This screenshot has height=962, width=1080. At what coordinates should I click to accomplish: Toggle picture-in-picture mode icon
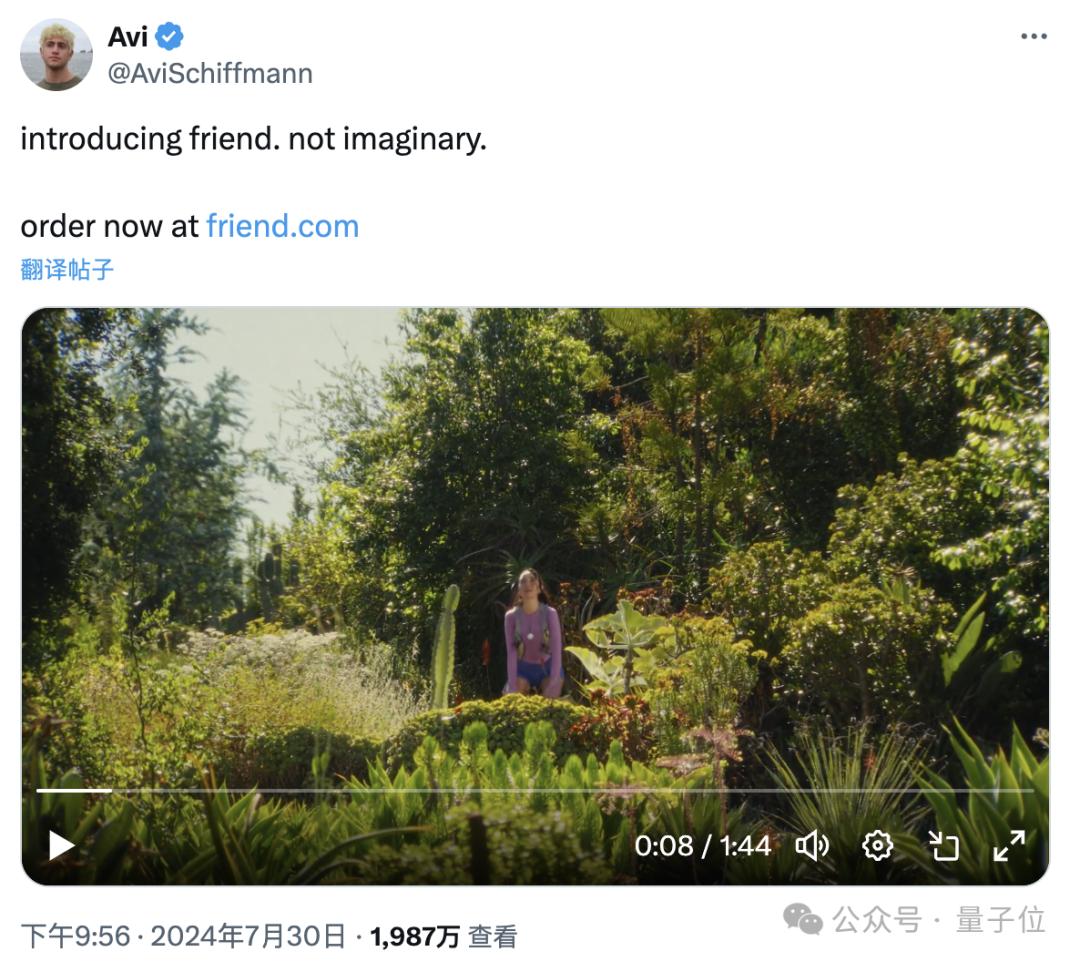(943, 846)
